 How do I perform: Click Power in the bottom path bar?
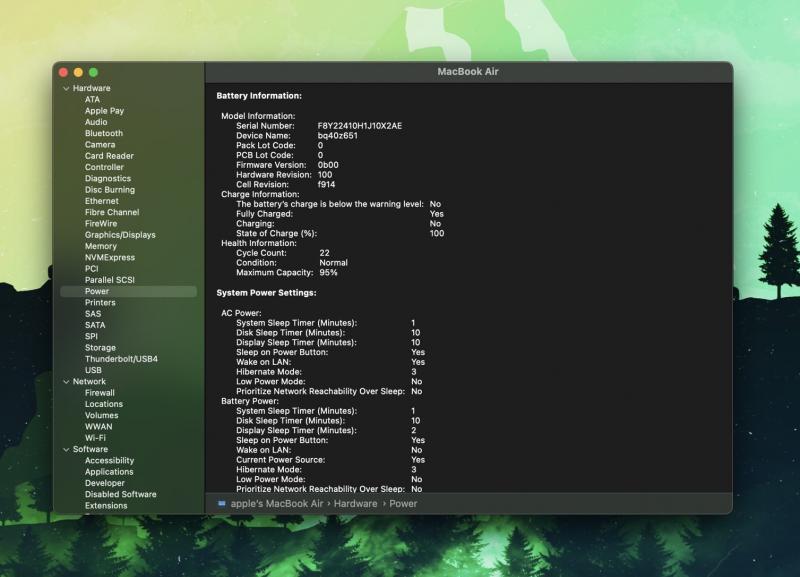[x=403, y=504]
